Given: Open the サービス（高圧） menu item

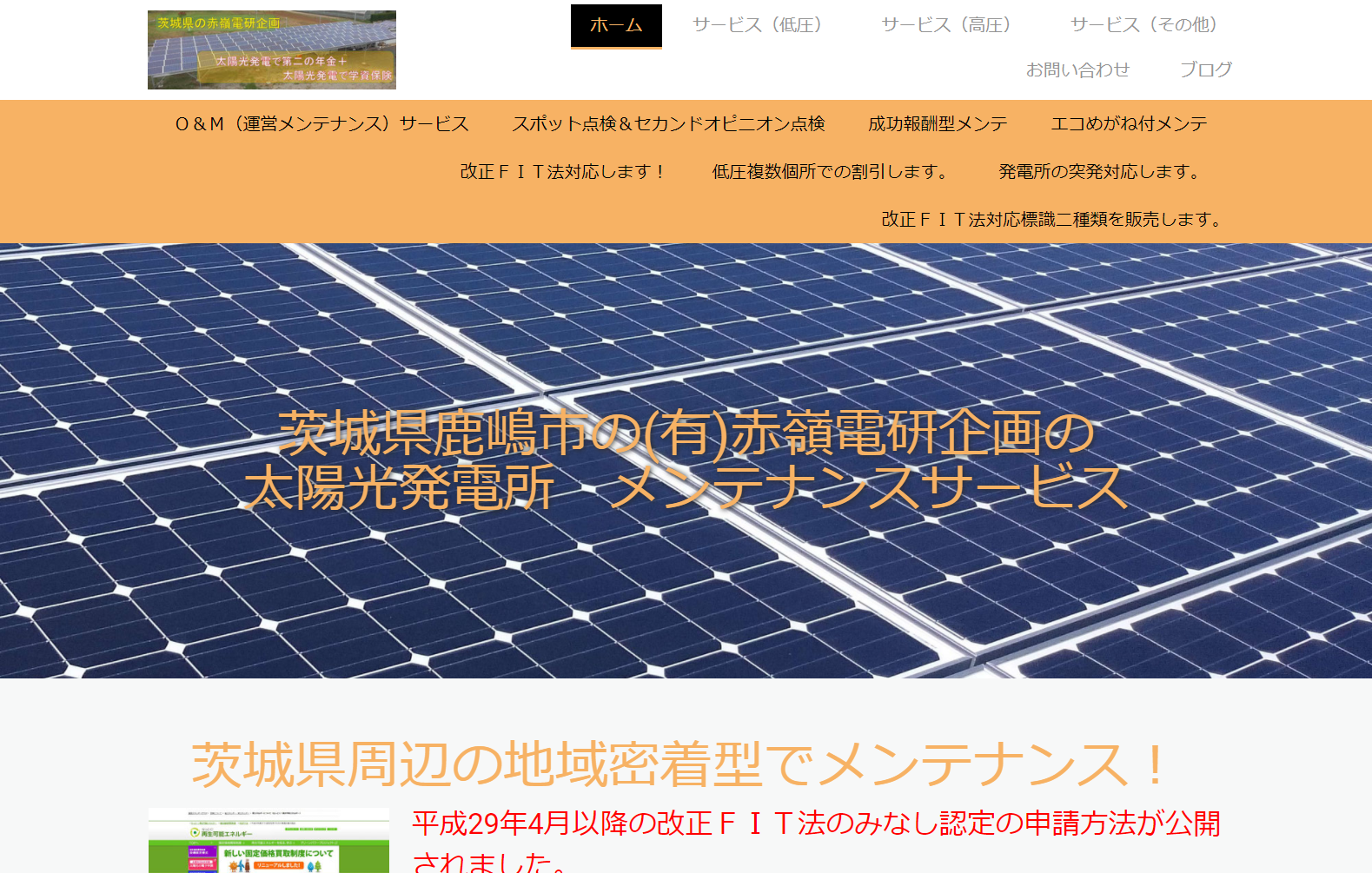Looking at the screenshot, I should coord(945,25).
